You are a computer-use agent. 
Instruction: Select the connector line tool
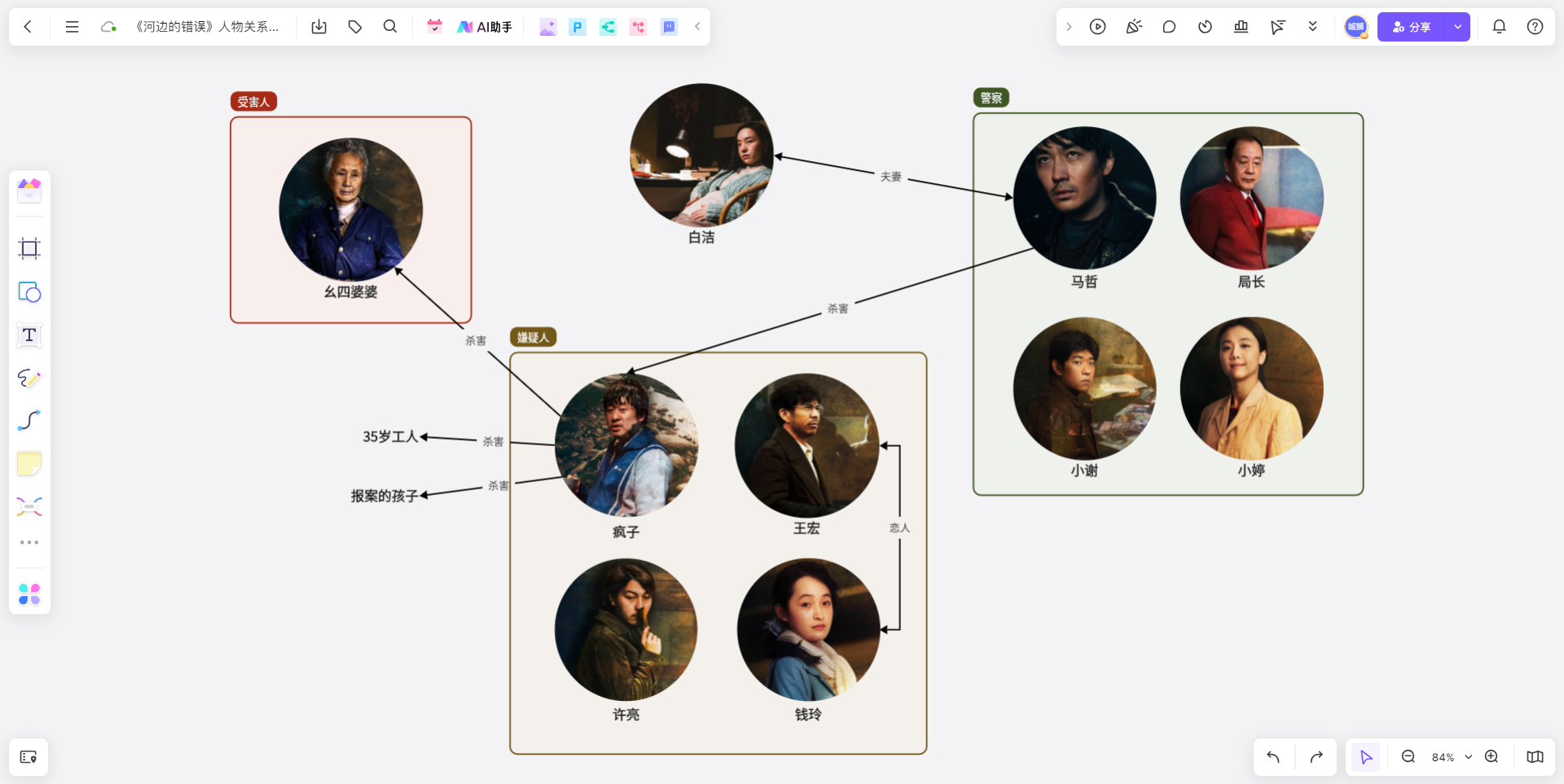[x=29, y=421]
